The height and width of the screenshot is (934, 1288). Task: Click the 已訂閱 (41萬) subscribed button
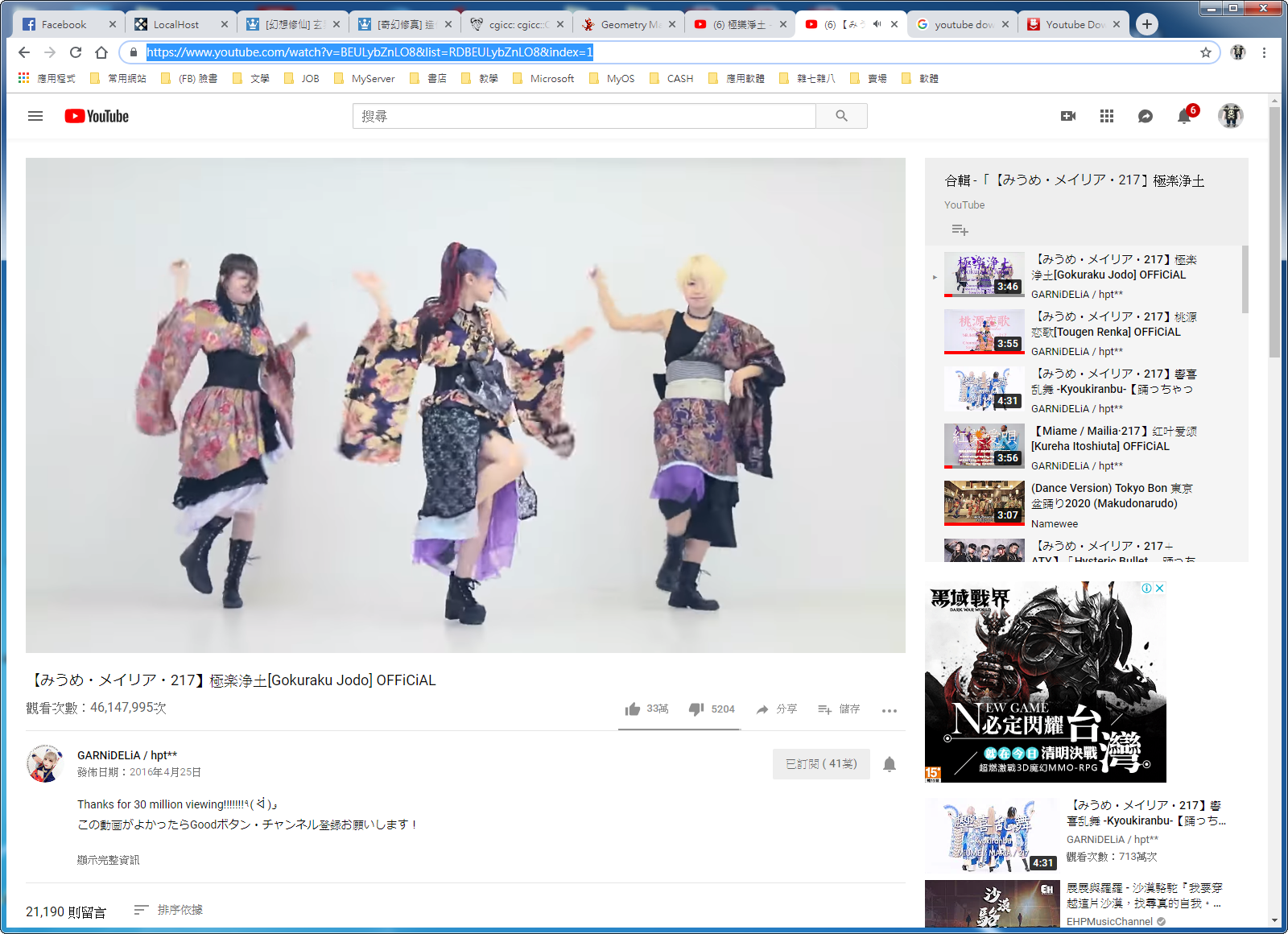821,764
